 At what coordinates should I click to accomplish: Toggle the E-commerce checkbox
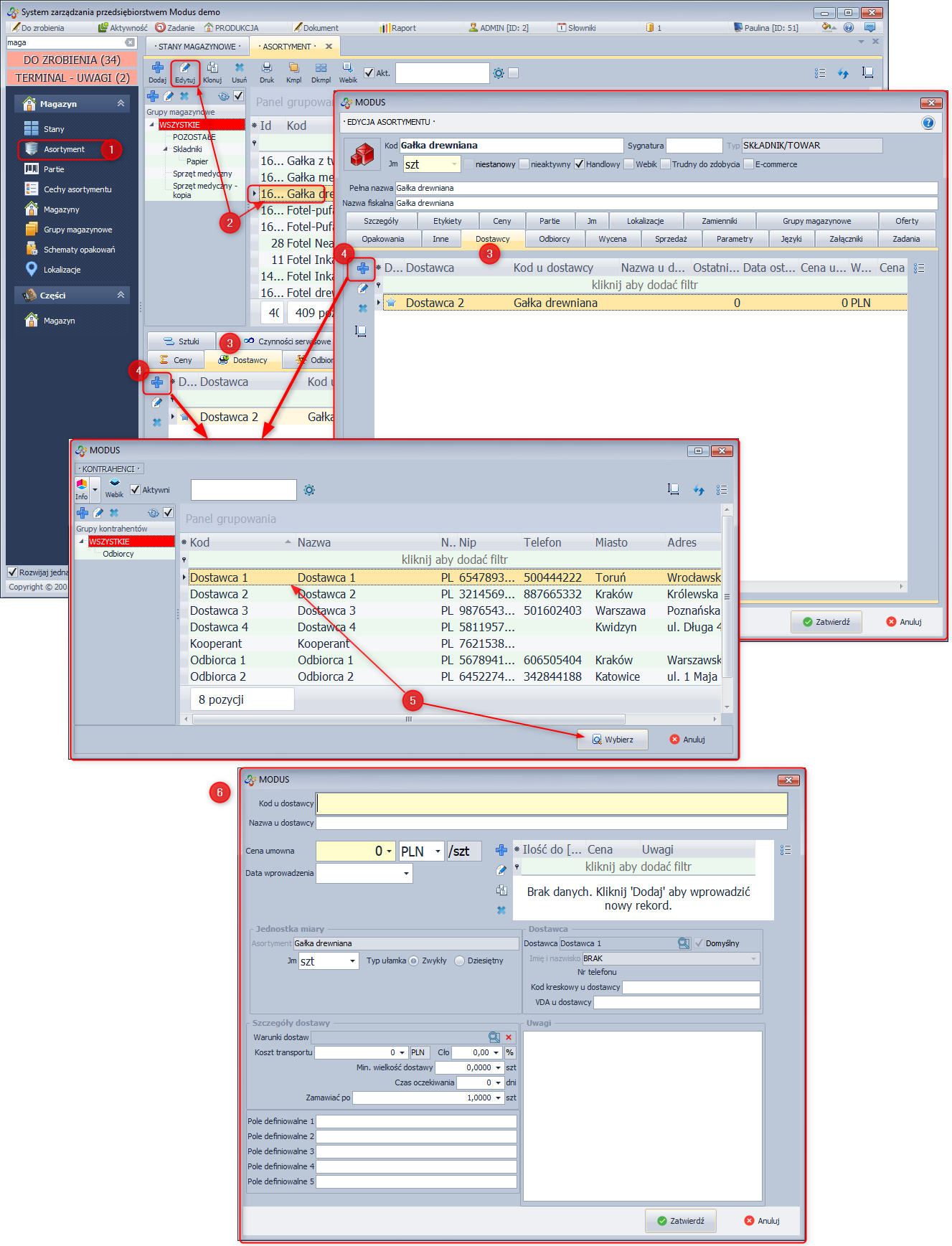(749, 164)
